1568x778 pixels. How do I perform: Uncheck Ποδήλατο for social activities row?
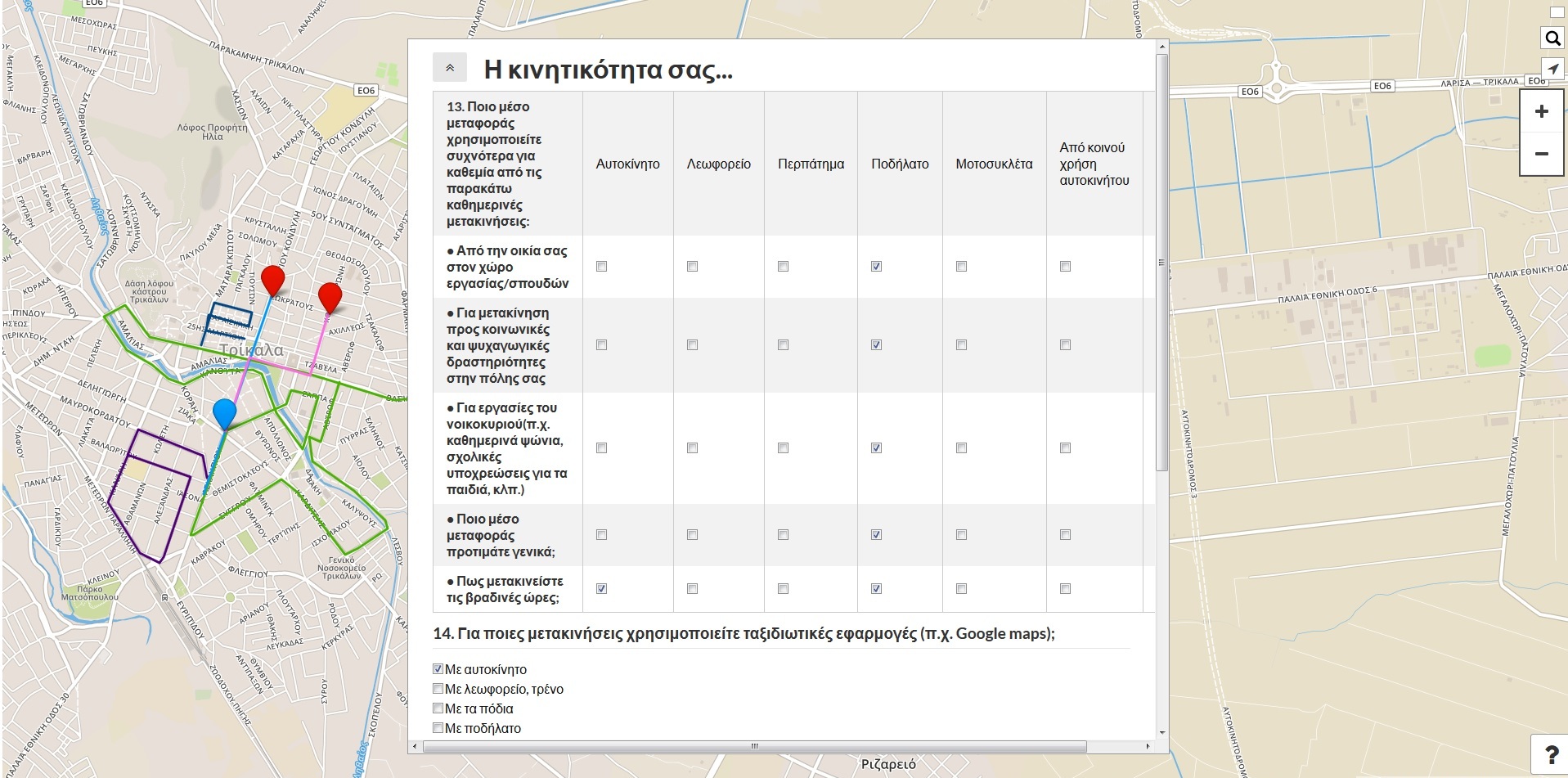[877, 345]
